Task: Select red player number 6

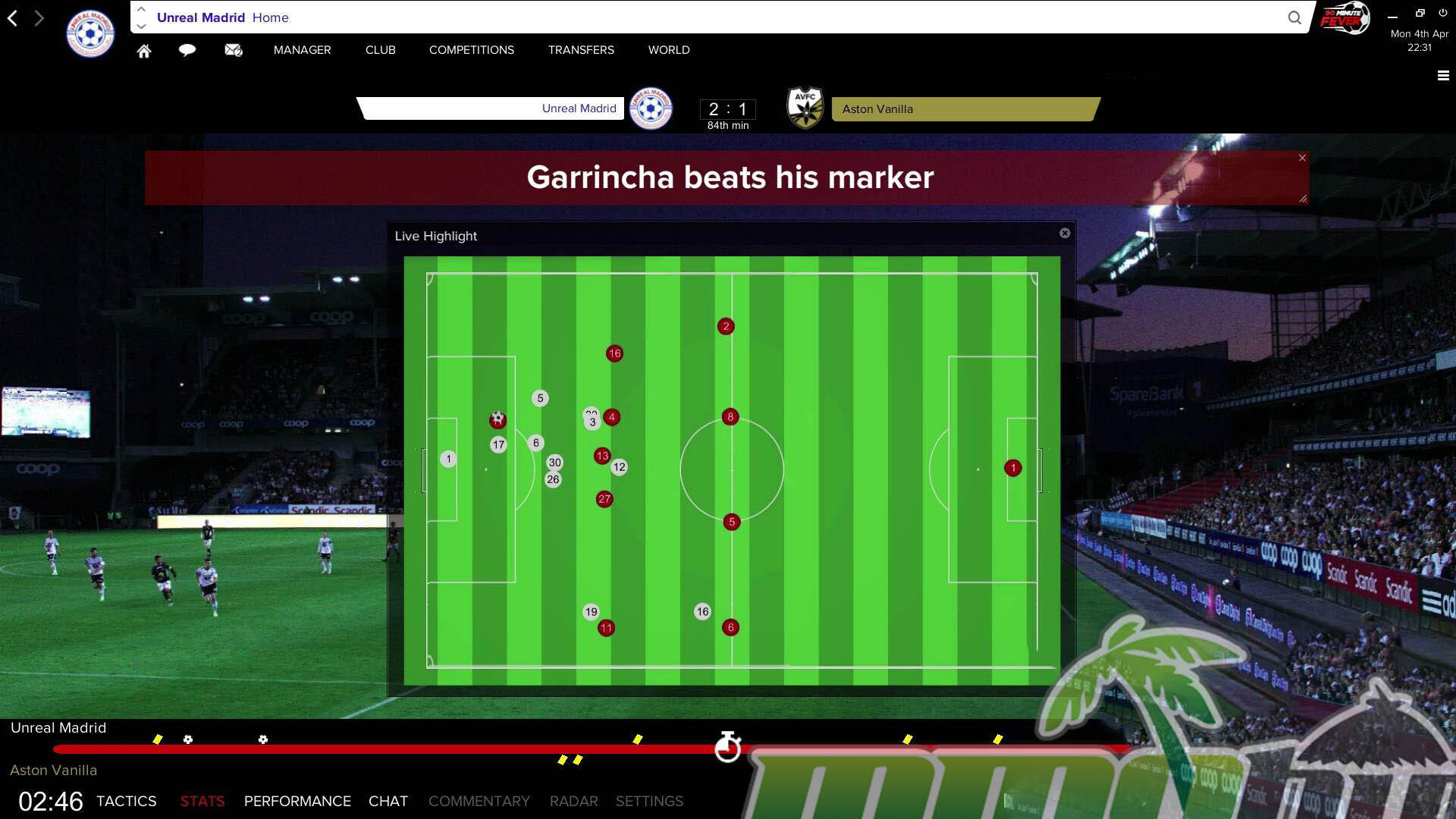Action: point(731,627)
